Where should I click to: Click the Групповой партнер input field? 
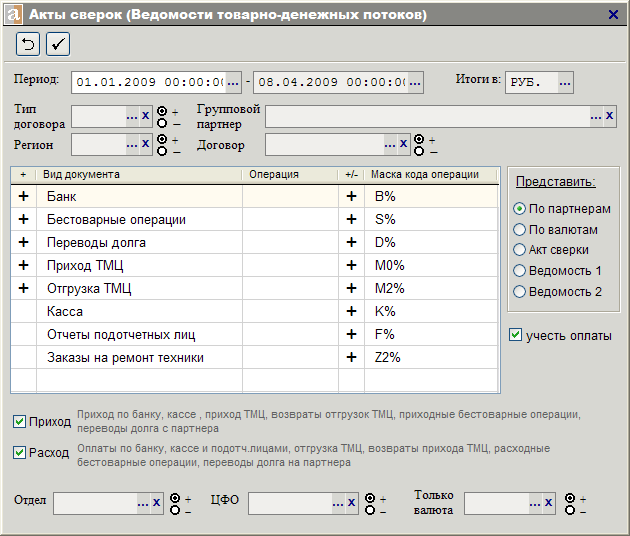coord(428,117)
